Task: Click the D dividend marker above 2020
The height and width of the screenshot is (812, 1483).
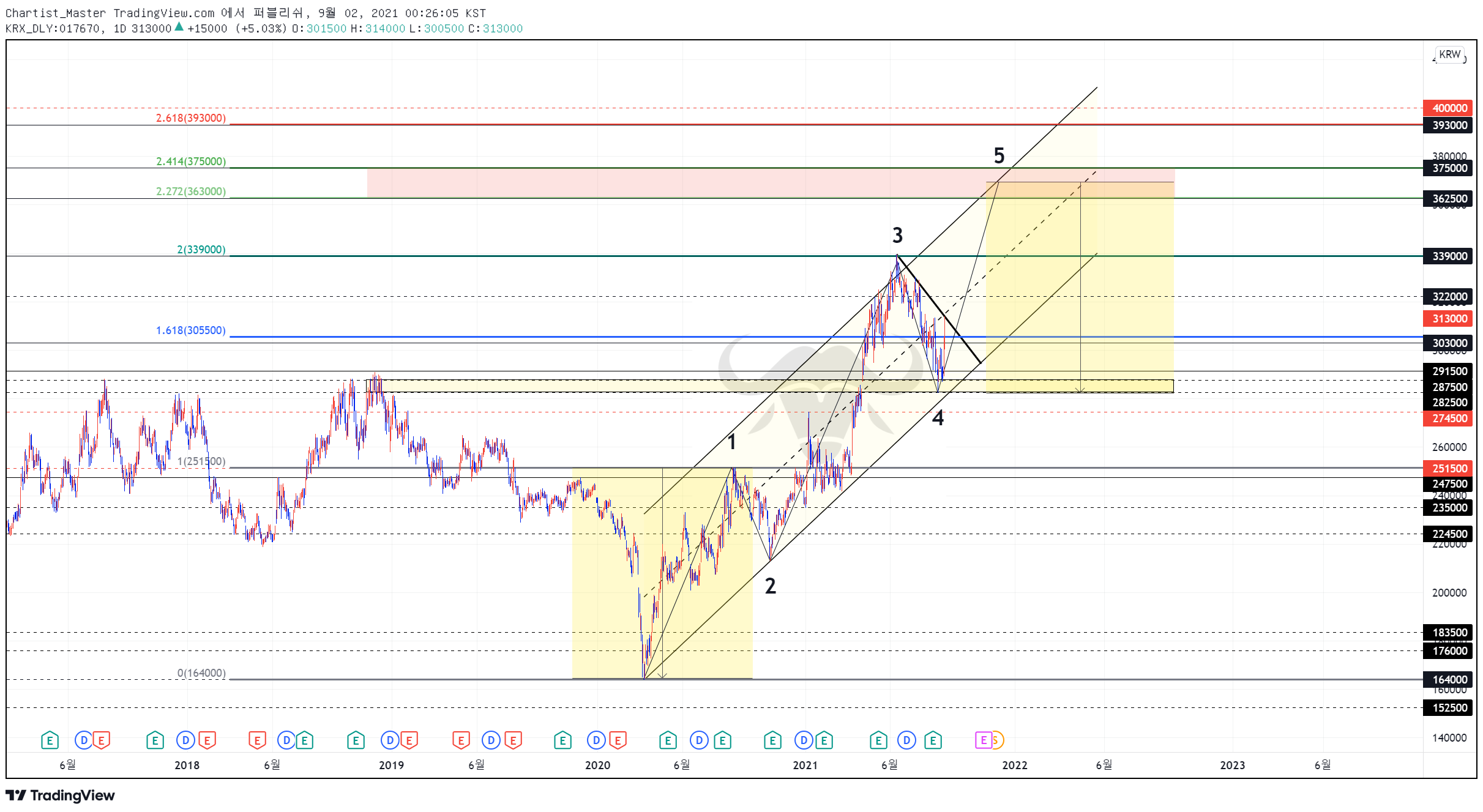Action: click(x=596, y=740)
